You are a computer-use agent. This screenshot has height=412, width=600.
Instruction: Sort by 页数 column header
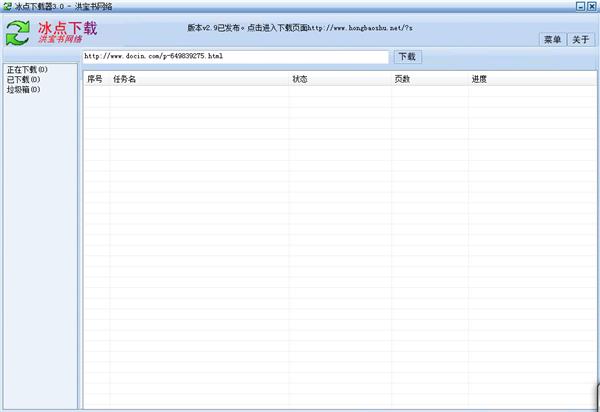pyautogui.click(x=430, y=79)
